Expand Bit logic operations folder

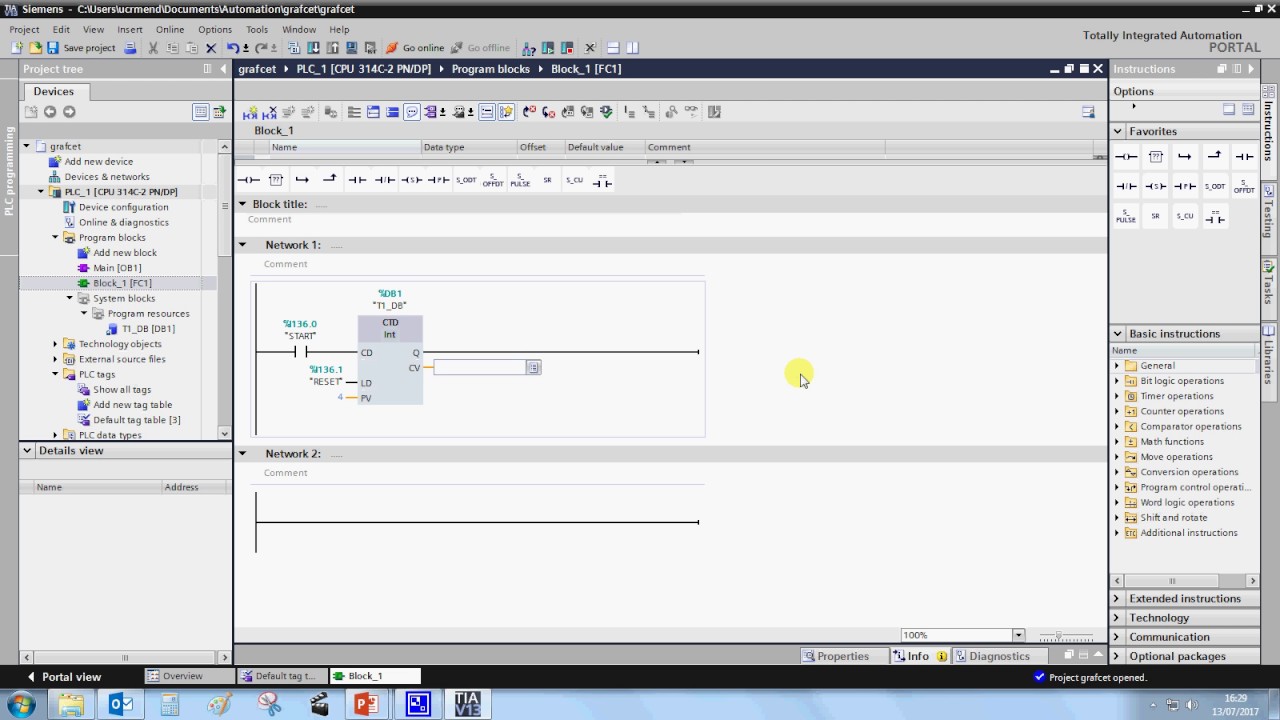tap(1117, 381)
